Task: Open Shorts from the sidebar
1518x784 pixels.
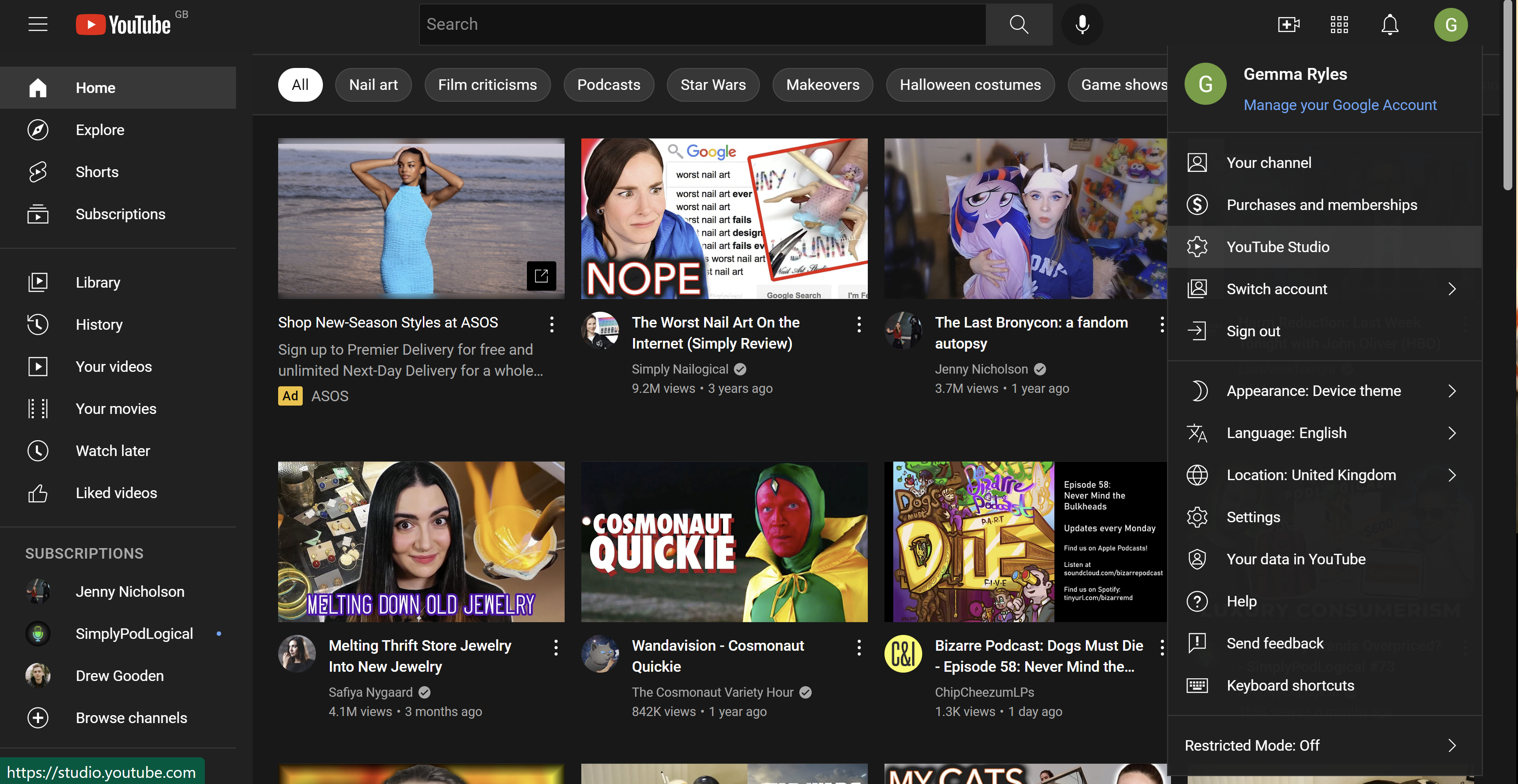Action: [x=118, y=172]
